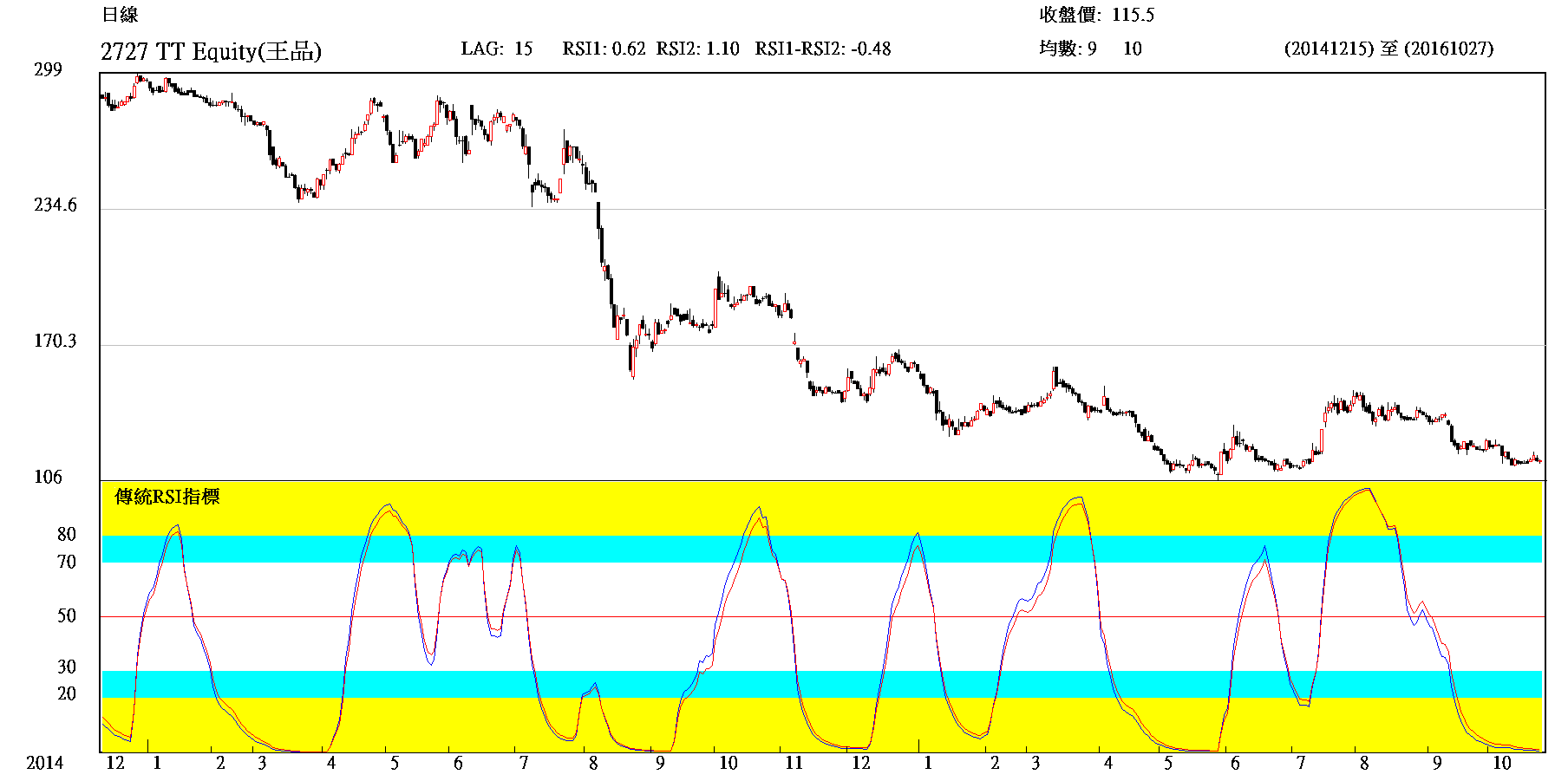Image resolution: width=1568 pixels, height=781 pixels.
Task: Click the 日線 daily chart label
Action: (x=120, y=15)
